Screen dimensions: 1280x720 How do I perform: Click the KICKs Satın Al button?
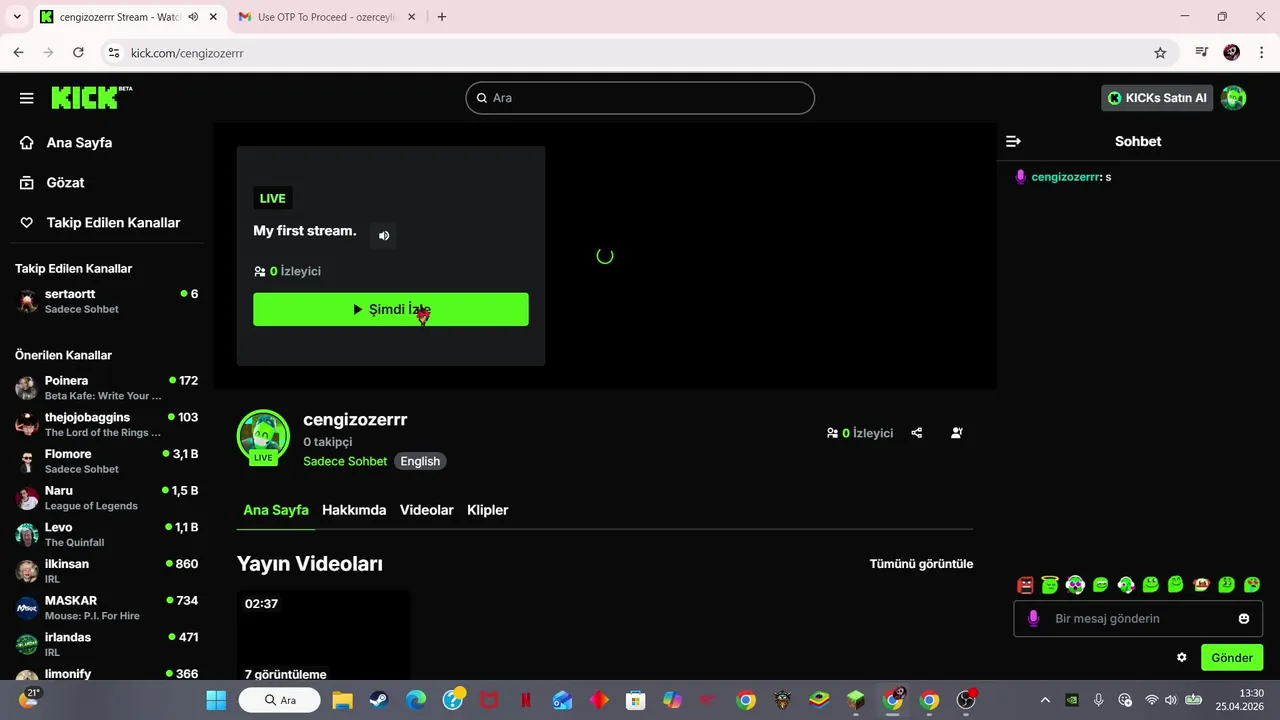[x=1157, y=98]
